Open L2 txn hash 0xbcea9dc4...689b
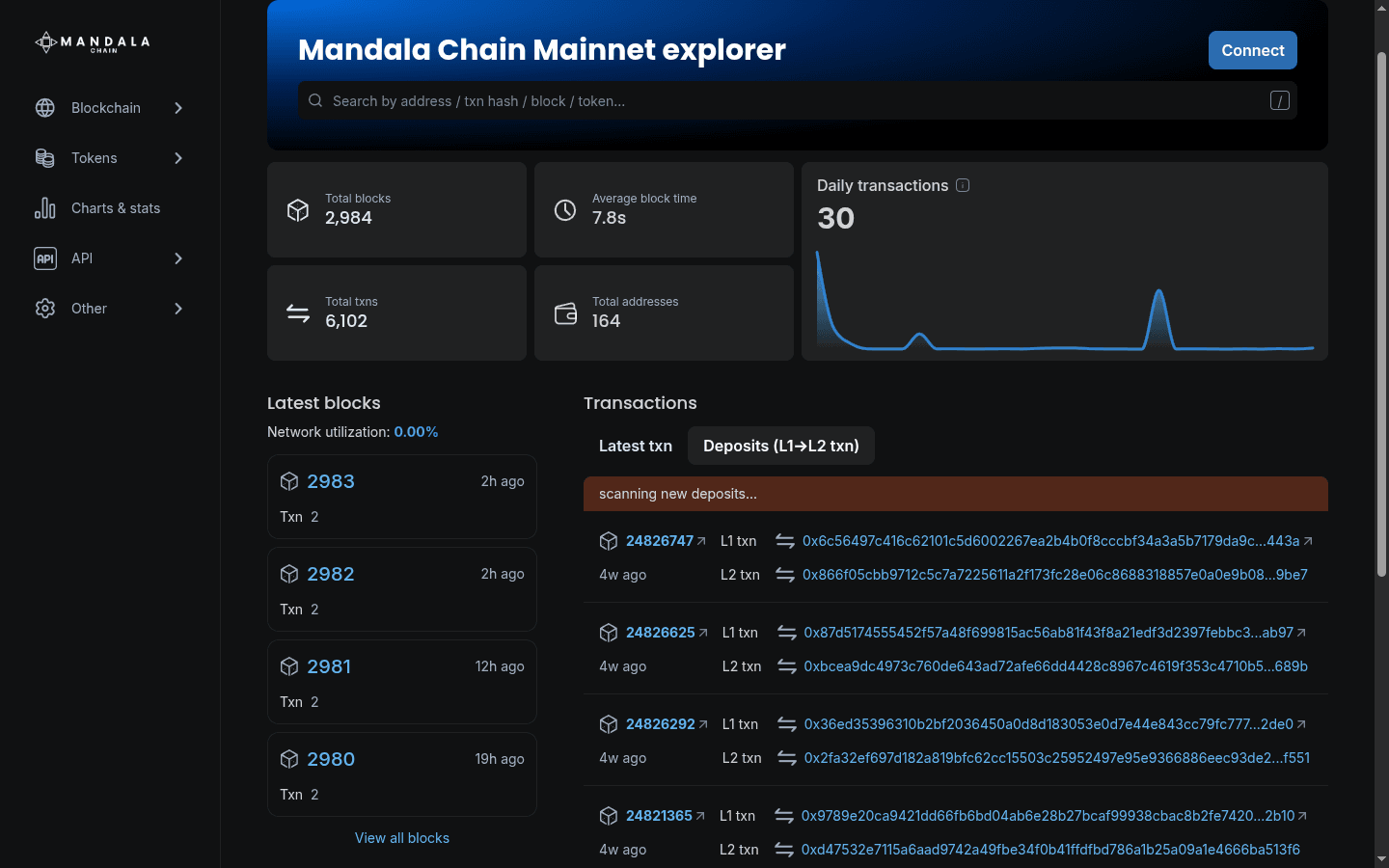Viewport: 1389px width, 868px height. 1056,666
